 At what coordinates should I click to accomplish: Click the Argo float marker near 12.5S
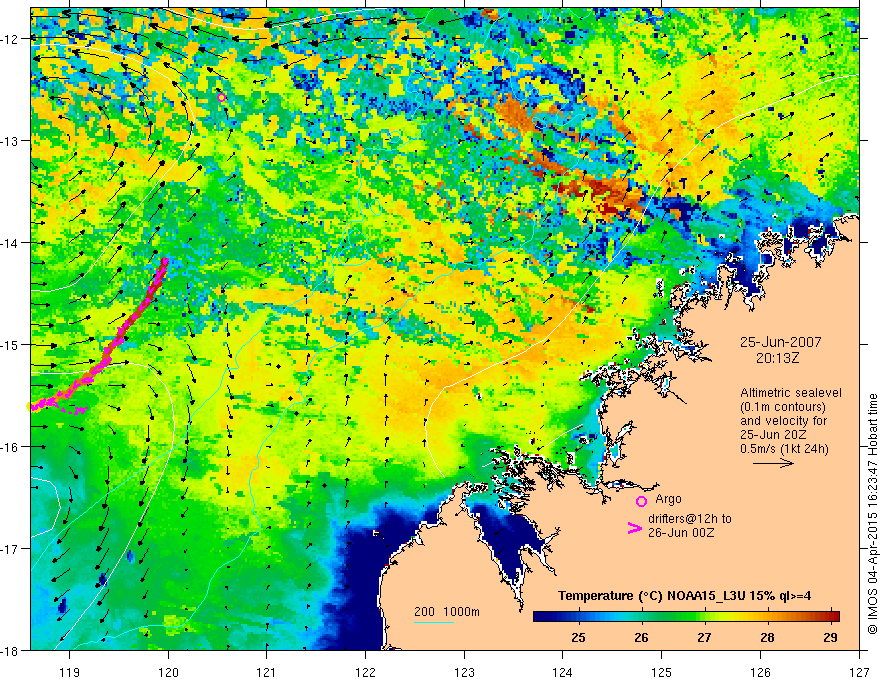pyautogui.click(x=221, y=97)
